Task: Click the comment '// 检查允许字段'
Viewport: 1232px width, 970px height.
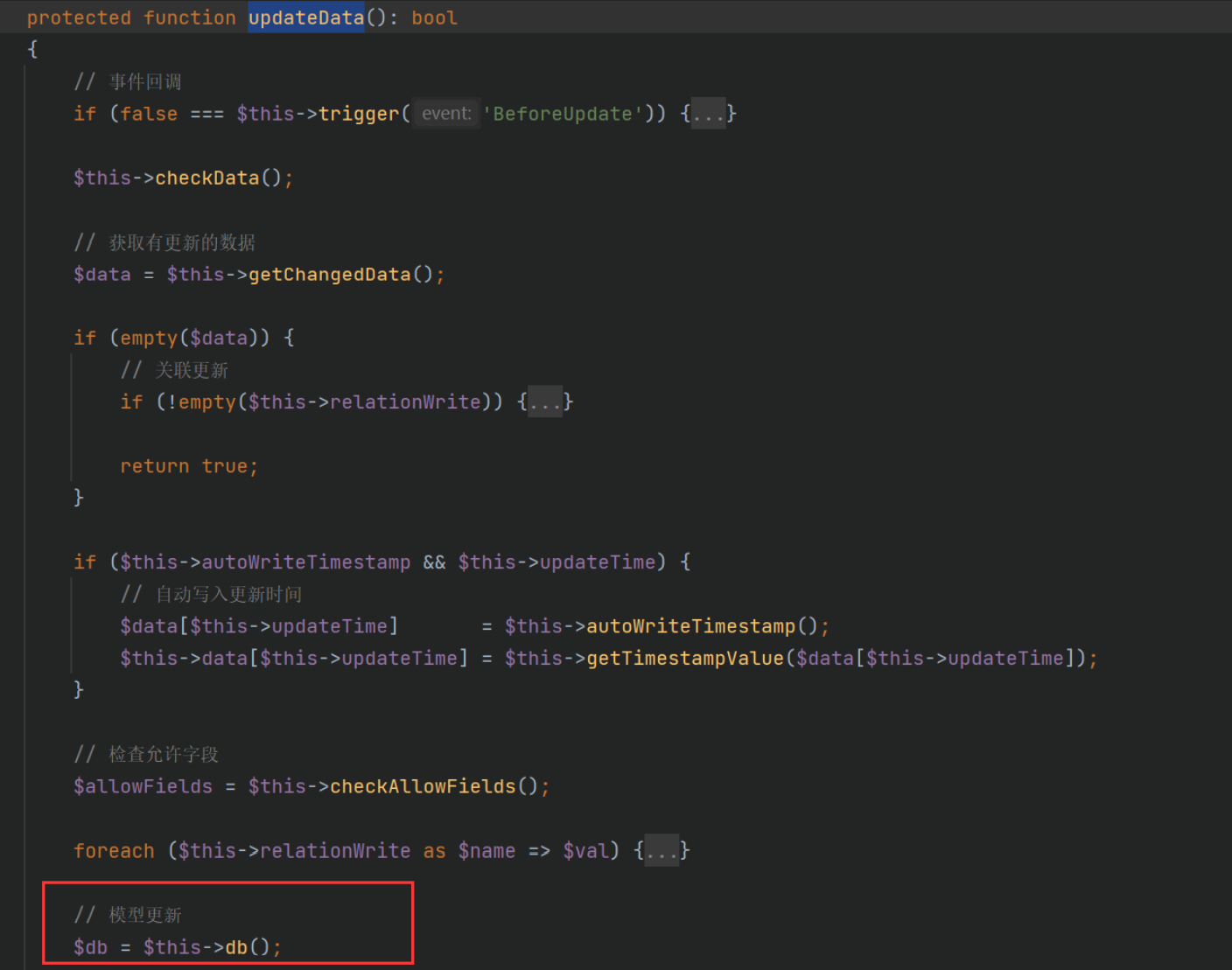Action: [146, 754]
